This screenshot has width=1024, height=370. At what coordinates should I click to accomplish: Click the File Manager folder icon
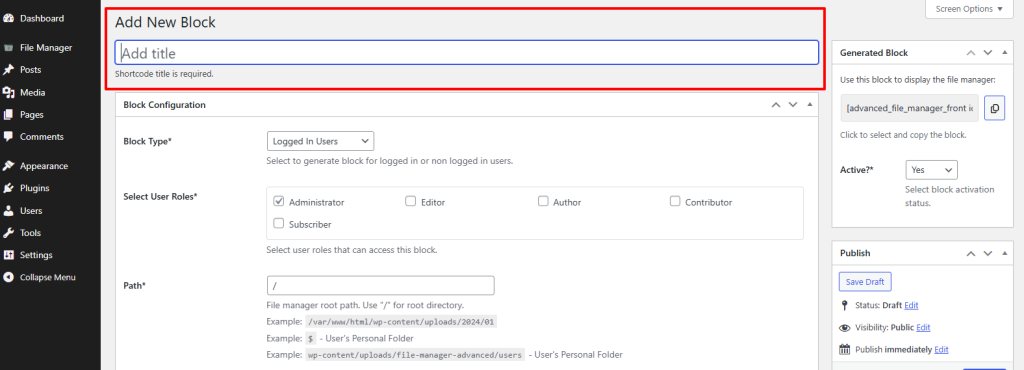[8, 48]
